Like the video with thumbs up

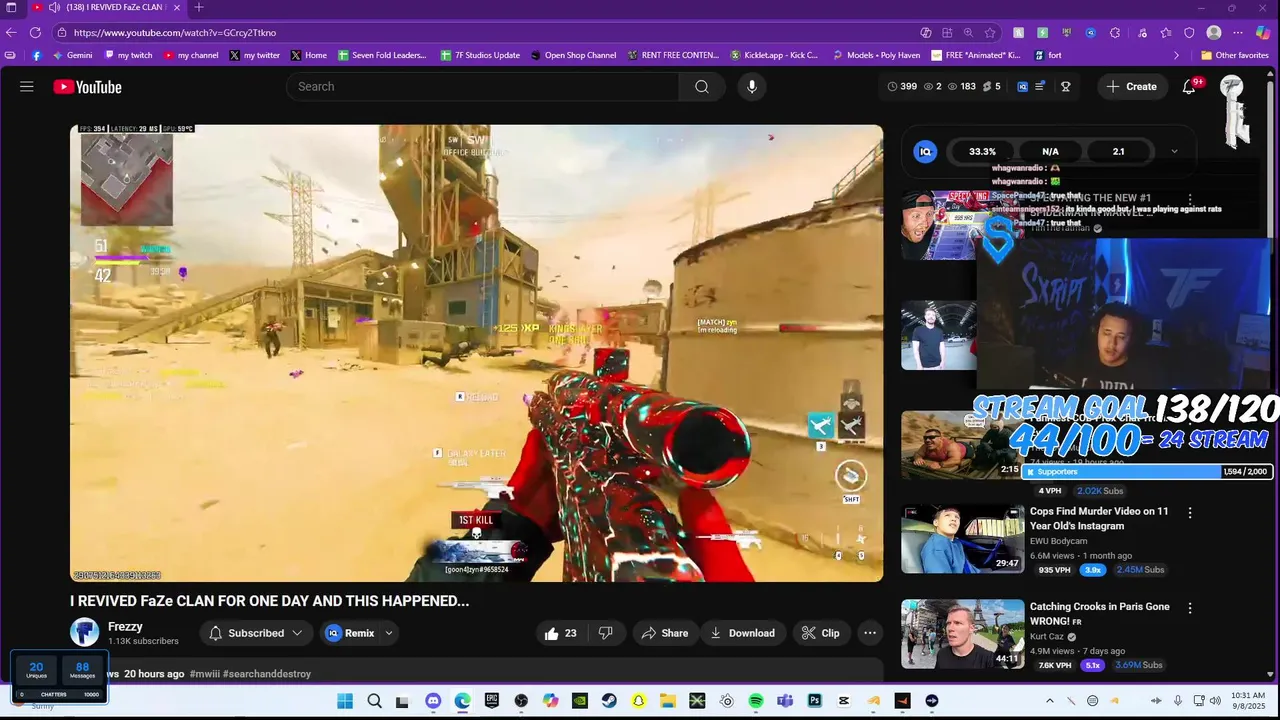pyautogui.click(x=561, y=633)
